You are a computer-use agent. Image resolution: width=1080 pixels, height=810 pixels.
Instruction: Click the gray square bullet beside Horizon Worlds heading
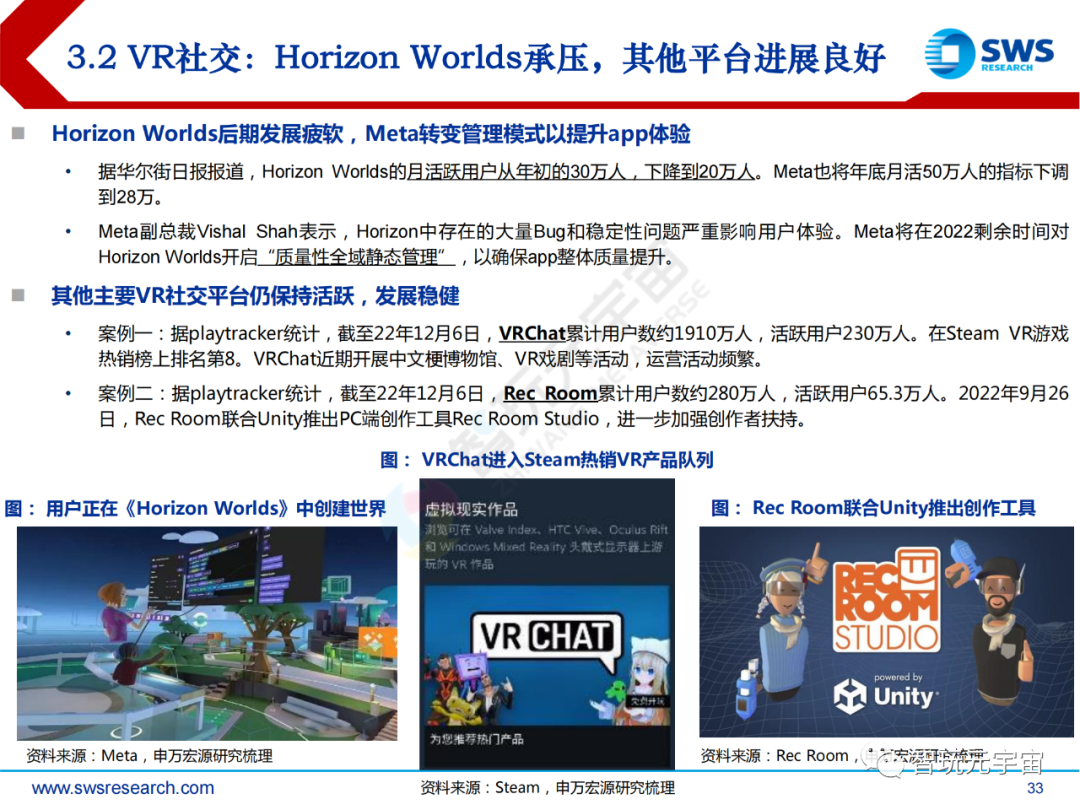(x=19, y=133)
